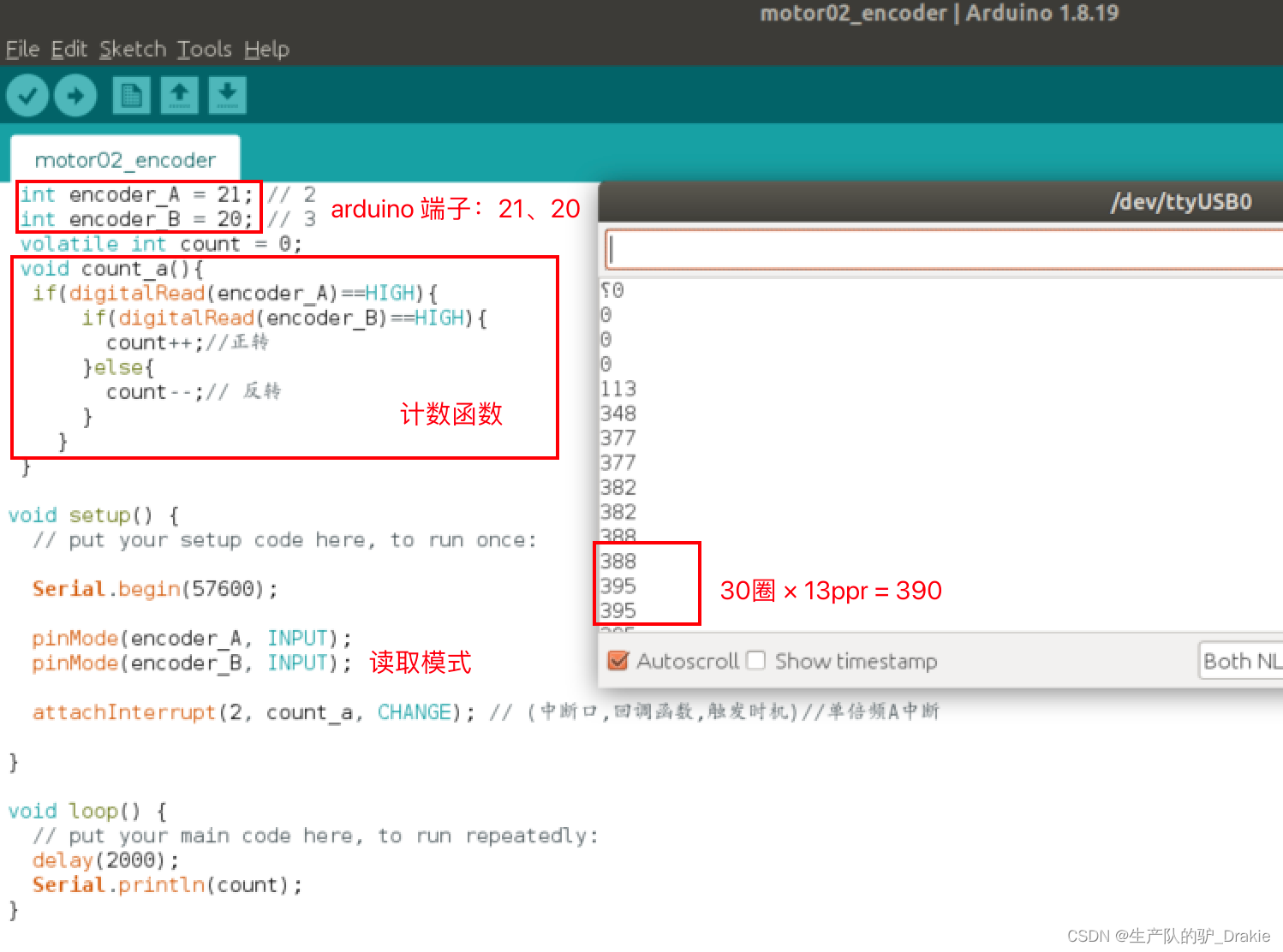Enable the Show timestamp checkbox
Screen dimensions: 1283x952
(x=755, y=661)
